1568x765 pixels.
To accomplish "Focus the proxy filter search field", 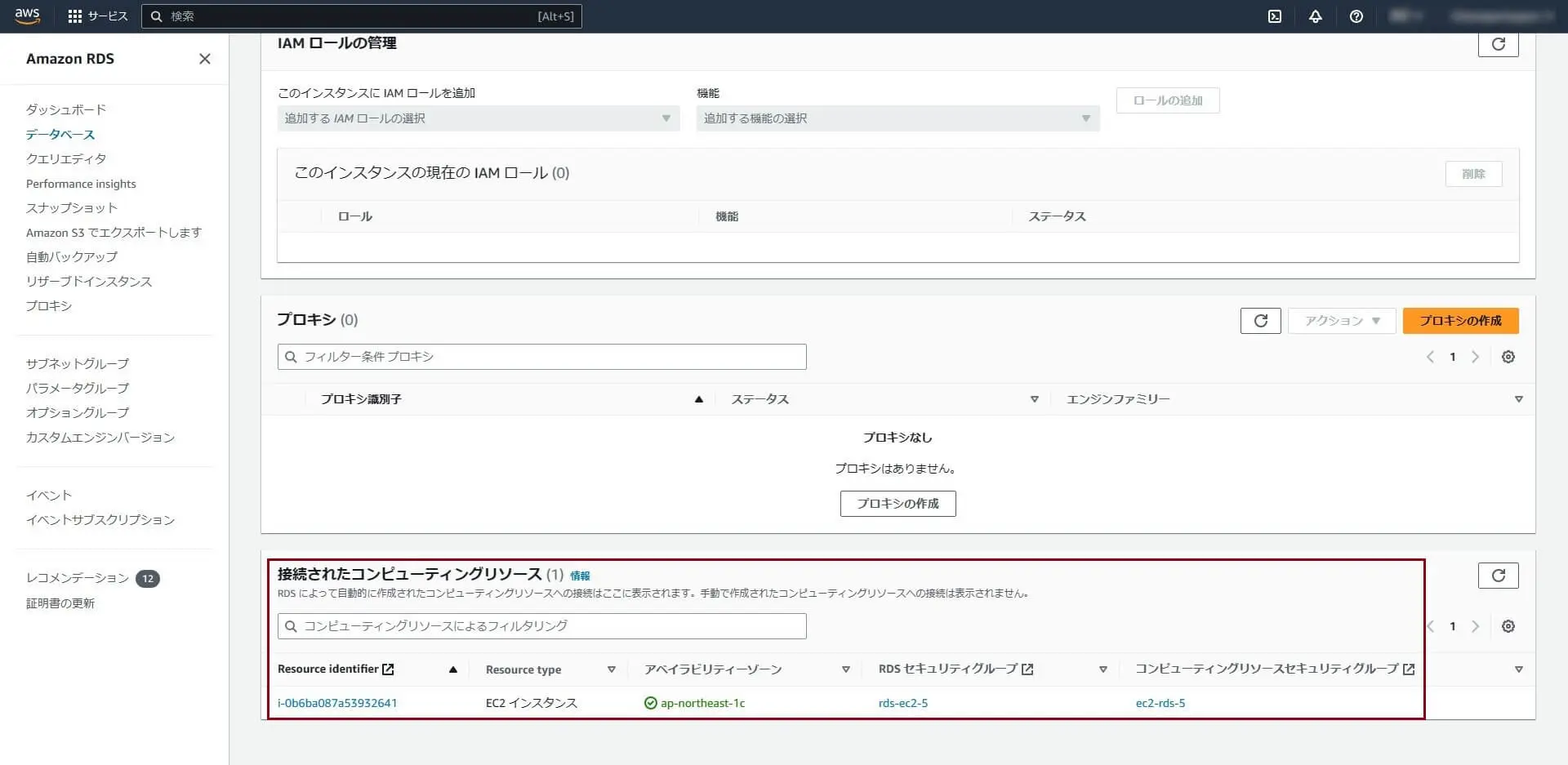I will pos(542,357).
